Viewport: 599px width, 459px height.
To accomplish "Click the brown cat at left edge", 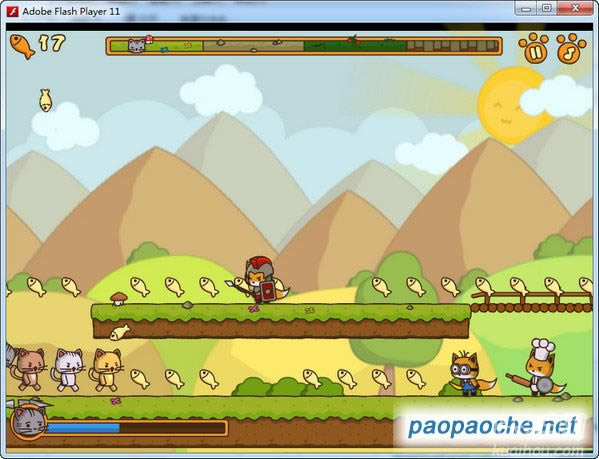I will tap(29, 368).
